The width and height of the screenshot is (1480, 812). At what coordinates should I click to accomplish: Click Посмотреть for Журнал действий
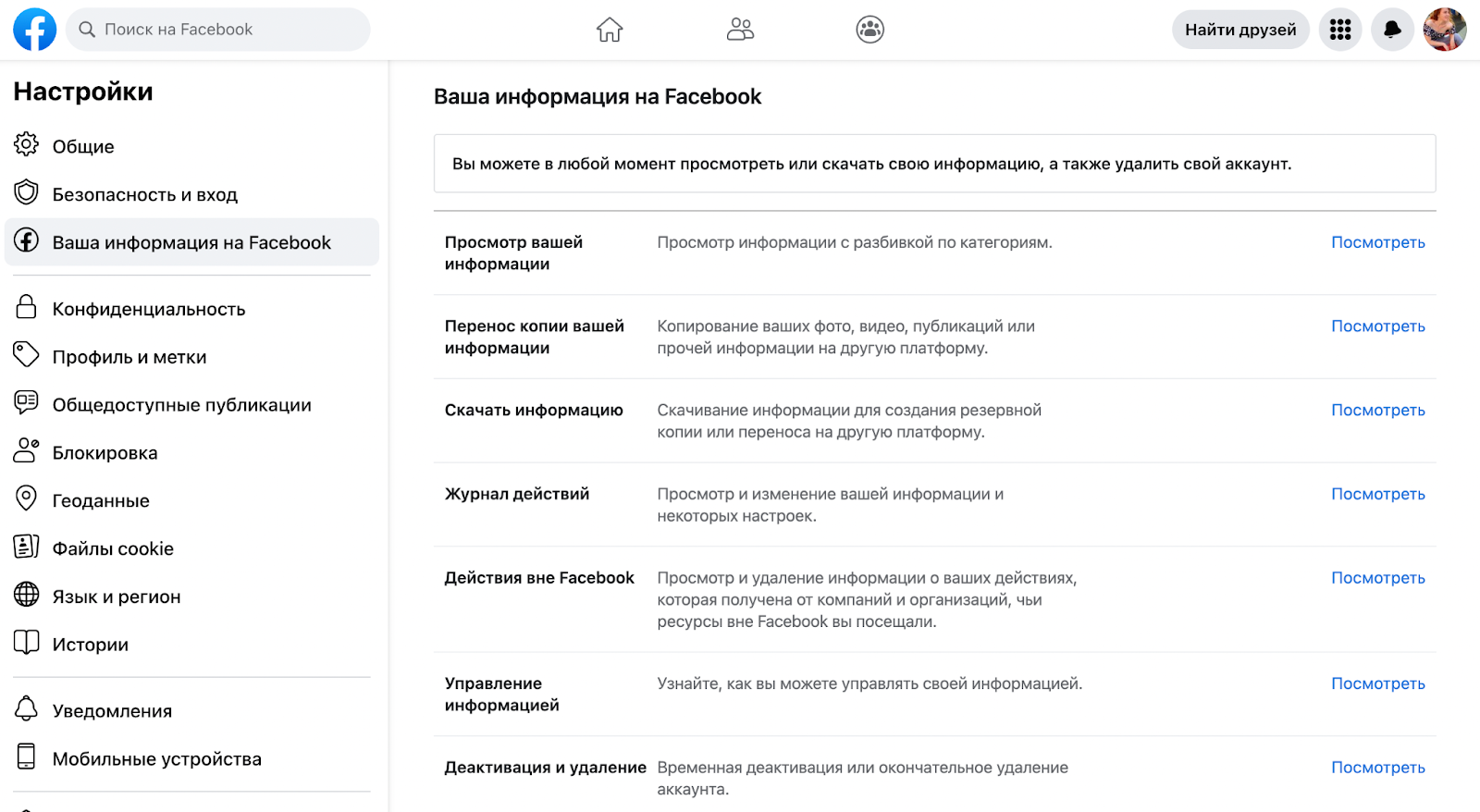(1377, 494)
